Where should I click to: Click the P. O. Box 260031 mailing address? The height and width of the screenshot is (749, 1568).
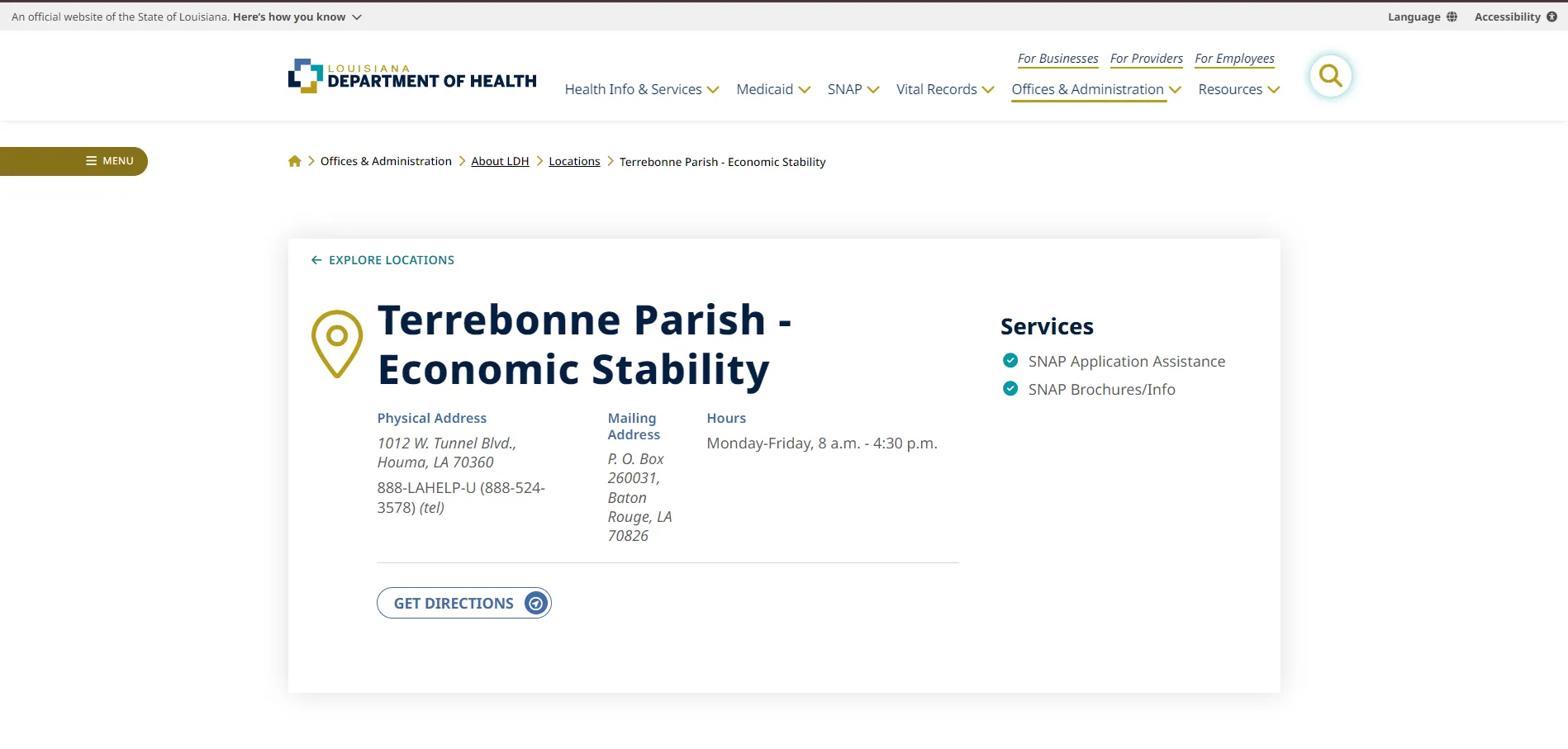pyautogui.click(x=640, y=497)
